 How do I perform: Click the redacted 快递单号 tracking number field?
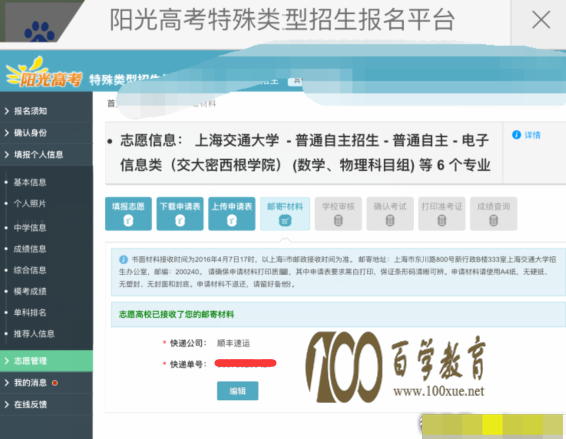[x=245, y=363]
